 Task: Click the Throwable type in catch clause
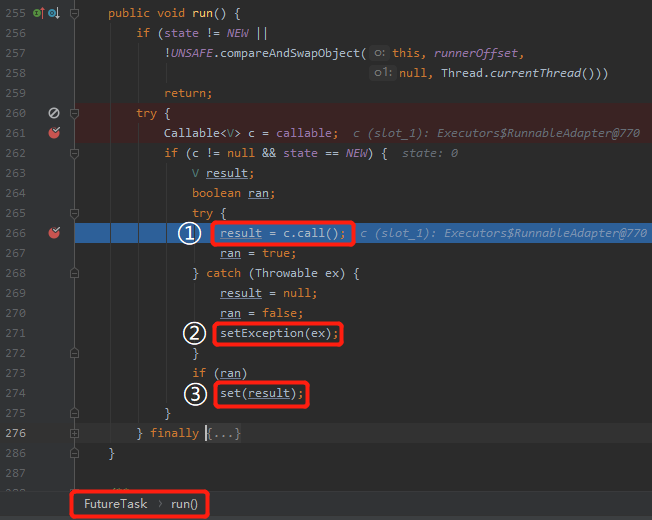coord(286,273)
